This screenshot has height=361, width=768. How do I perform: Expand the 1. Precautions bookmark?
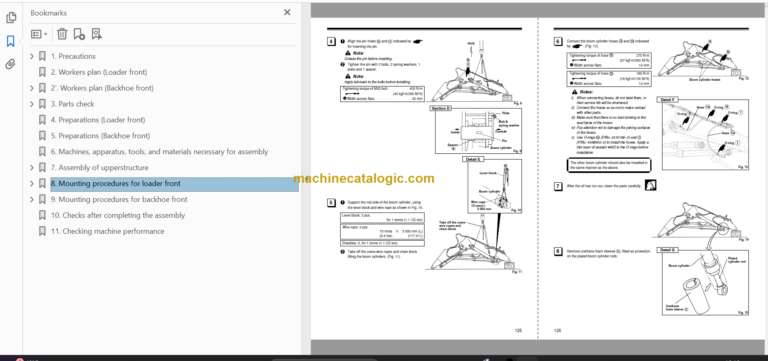pos(32,56)
